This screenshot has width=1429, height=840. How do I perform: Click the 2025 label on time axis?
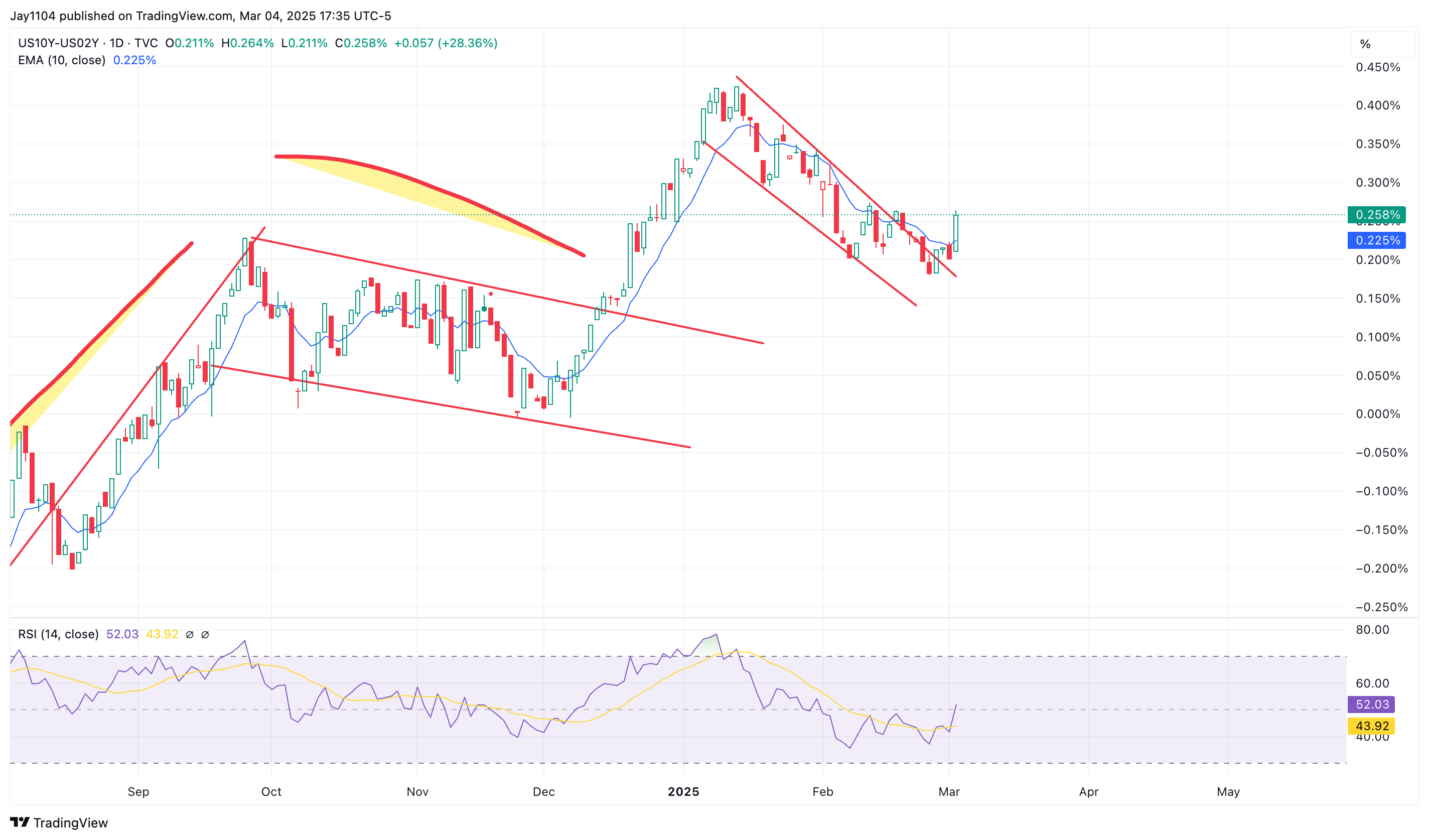click(683, 792)
